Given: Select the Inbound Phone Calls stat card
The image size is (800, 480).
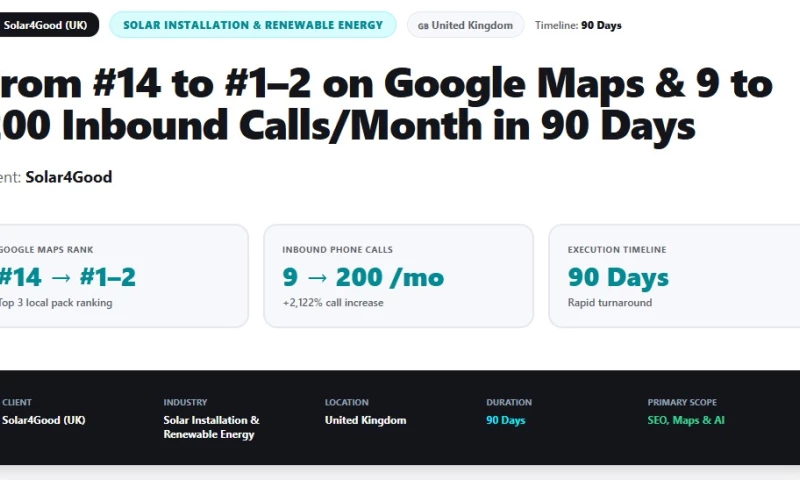Looking at the screenshot, I should [x=398, y=276].
